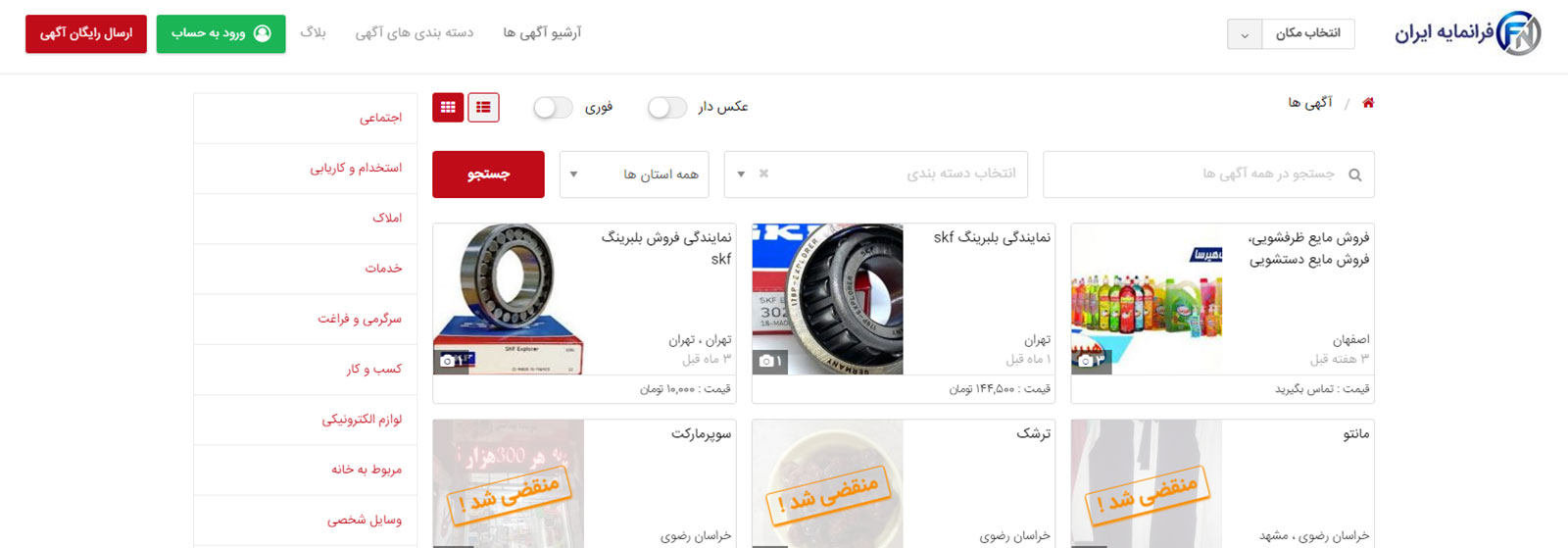
Task: Focus the جستجو در همه آگهی ها field
Action: pos(1208,174)
